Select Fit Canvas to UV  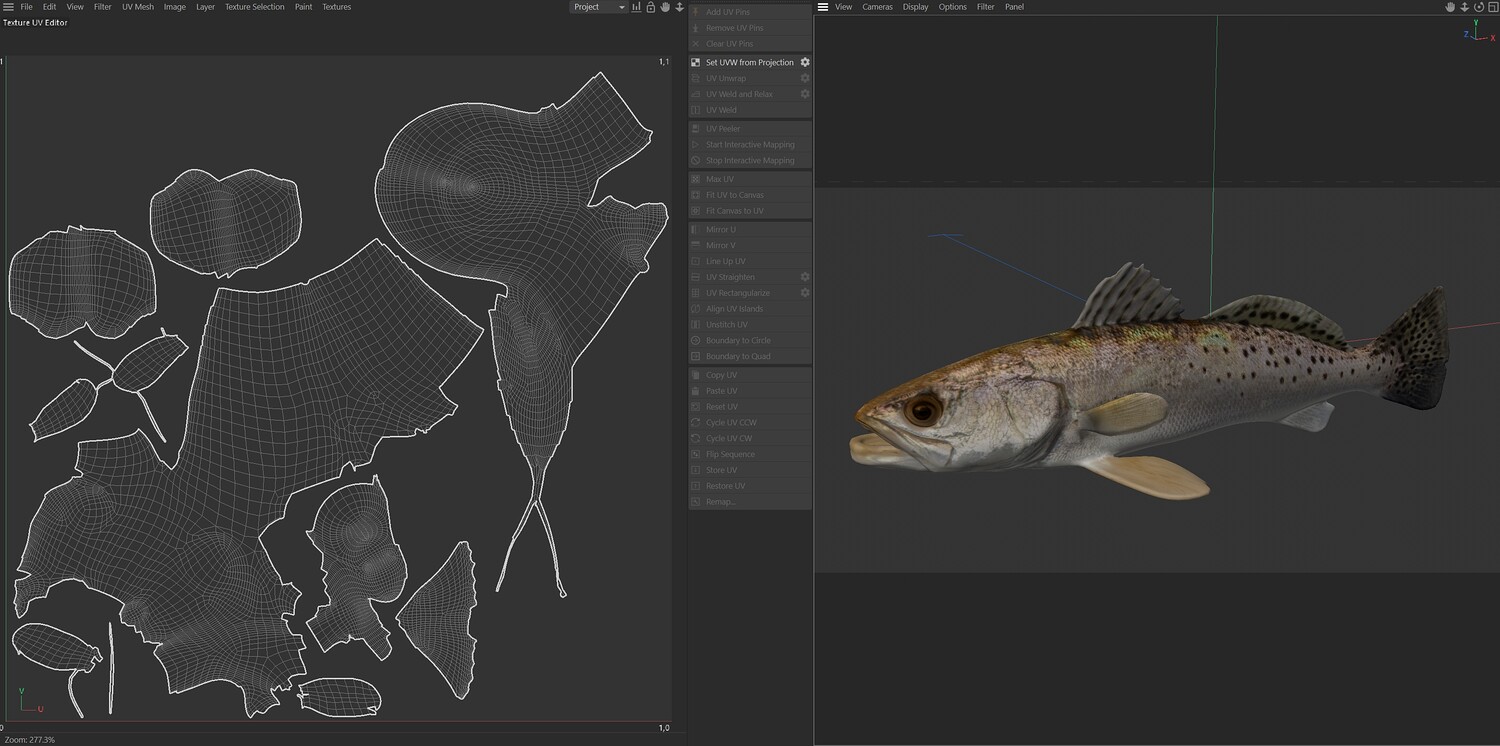pos(750,211)
